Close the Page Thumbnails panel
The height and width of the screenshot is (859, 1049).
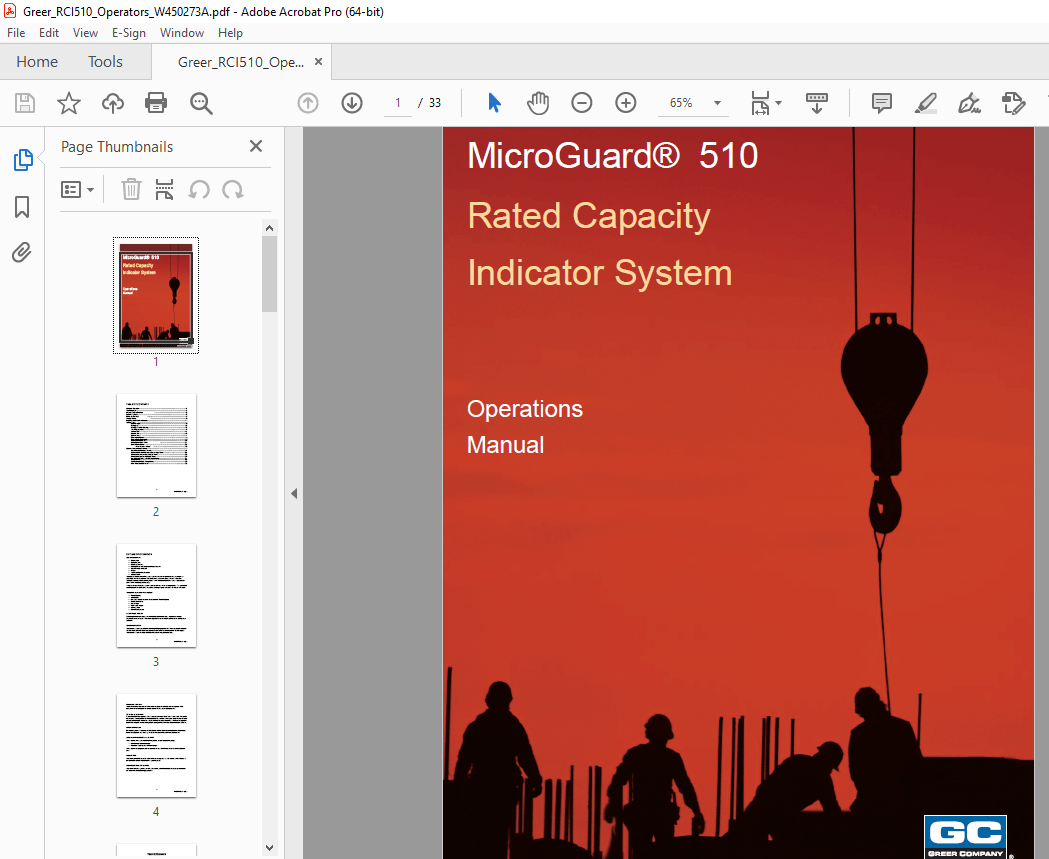tap(255, 146)
